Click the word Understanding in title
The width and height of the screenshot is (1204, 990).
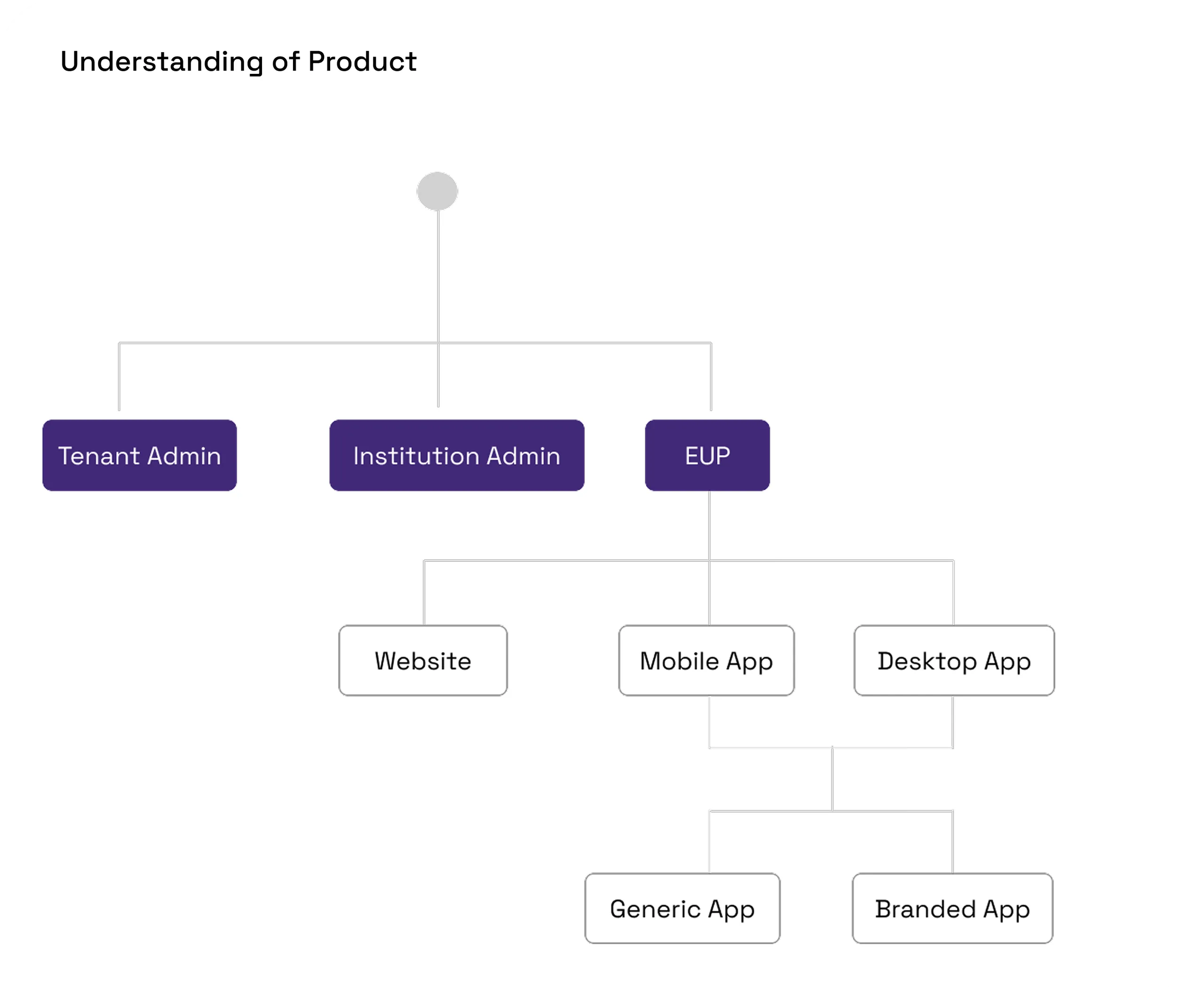click(x=162, y=62)
